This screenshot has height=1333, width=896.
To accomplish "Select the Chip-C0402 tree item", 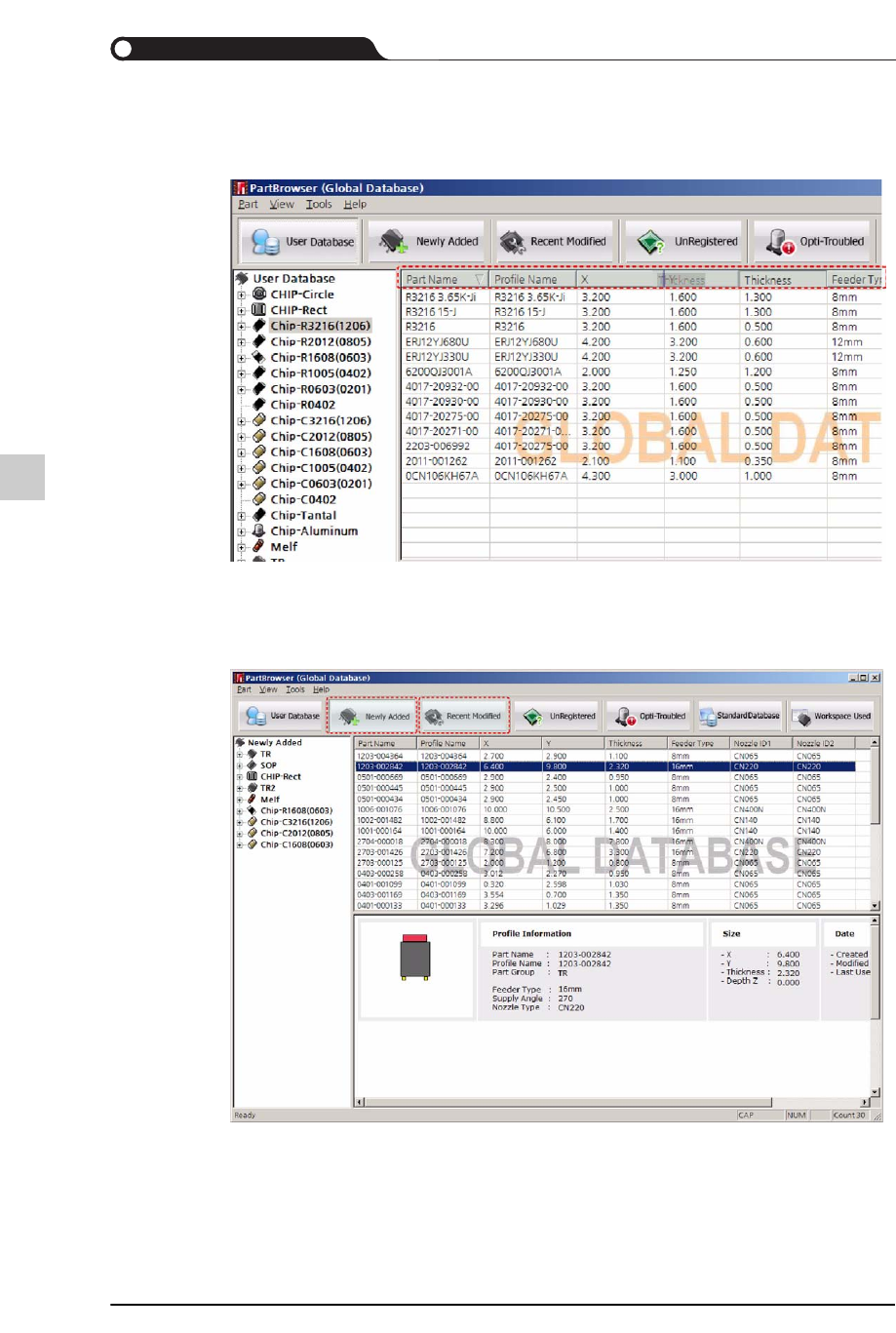I will [302, 499].
